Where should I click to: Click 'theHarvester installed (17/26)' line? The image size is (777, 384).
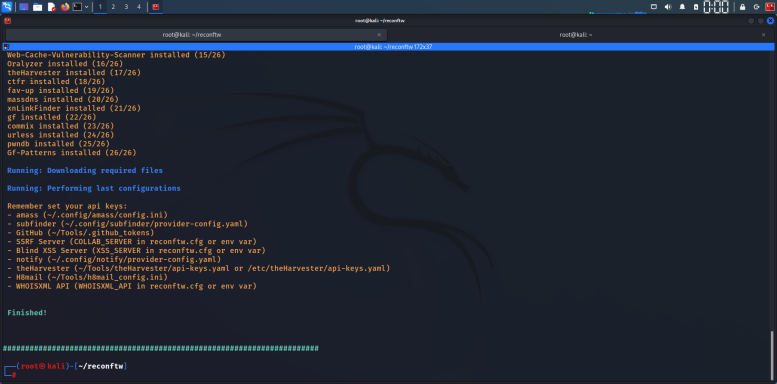coord(74,72)
